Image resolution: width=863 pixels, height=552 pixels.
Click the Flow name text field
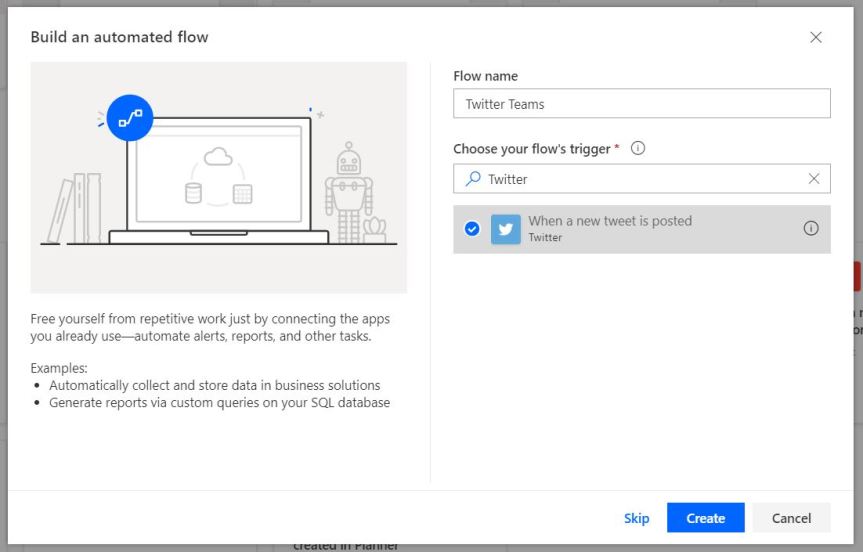pyautogui.click(x=641, y=104)
